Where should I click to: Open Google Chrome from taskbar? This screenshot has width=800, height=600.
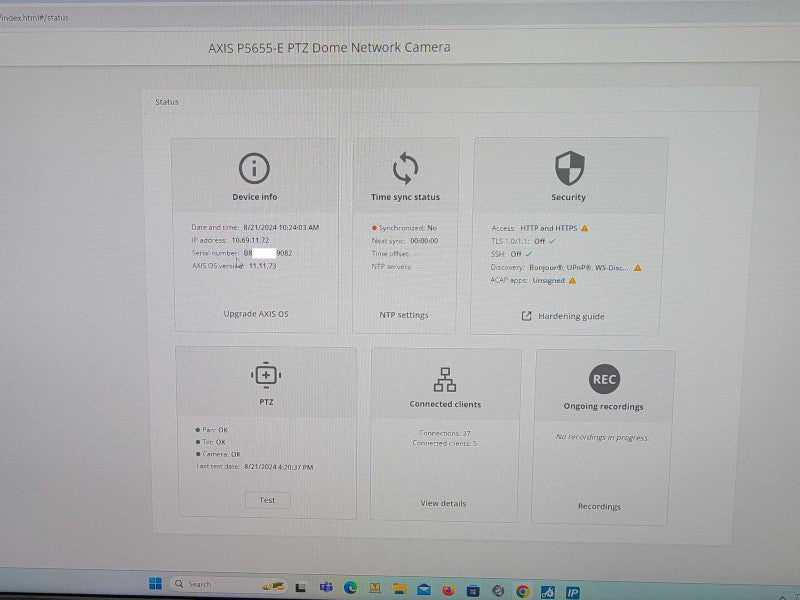click(522, 591)
